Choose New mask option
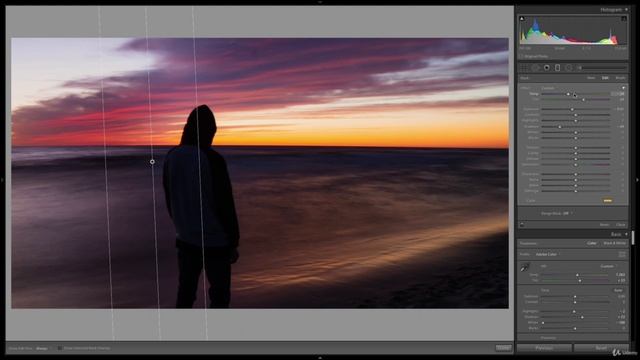The image size is (640, 360). (591, 78)
